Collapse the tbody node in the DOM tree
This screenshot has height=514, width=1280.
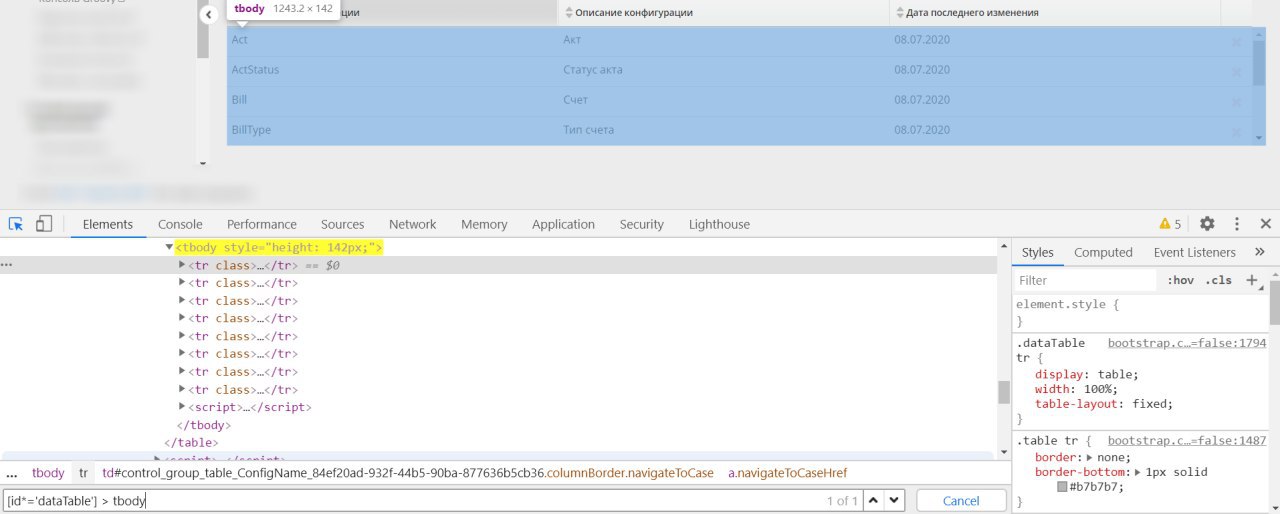click(x=169, y=247)
